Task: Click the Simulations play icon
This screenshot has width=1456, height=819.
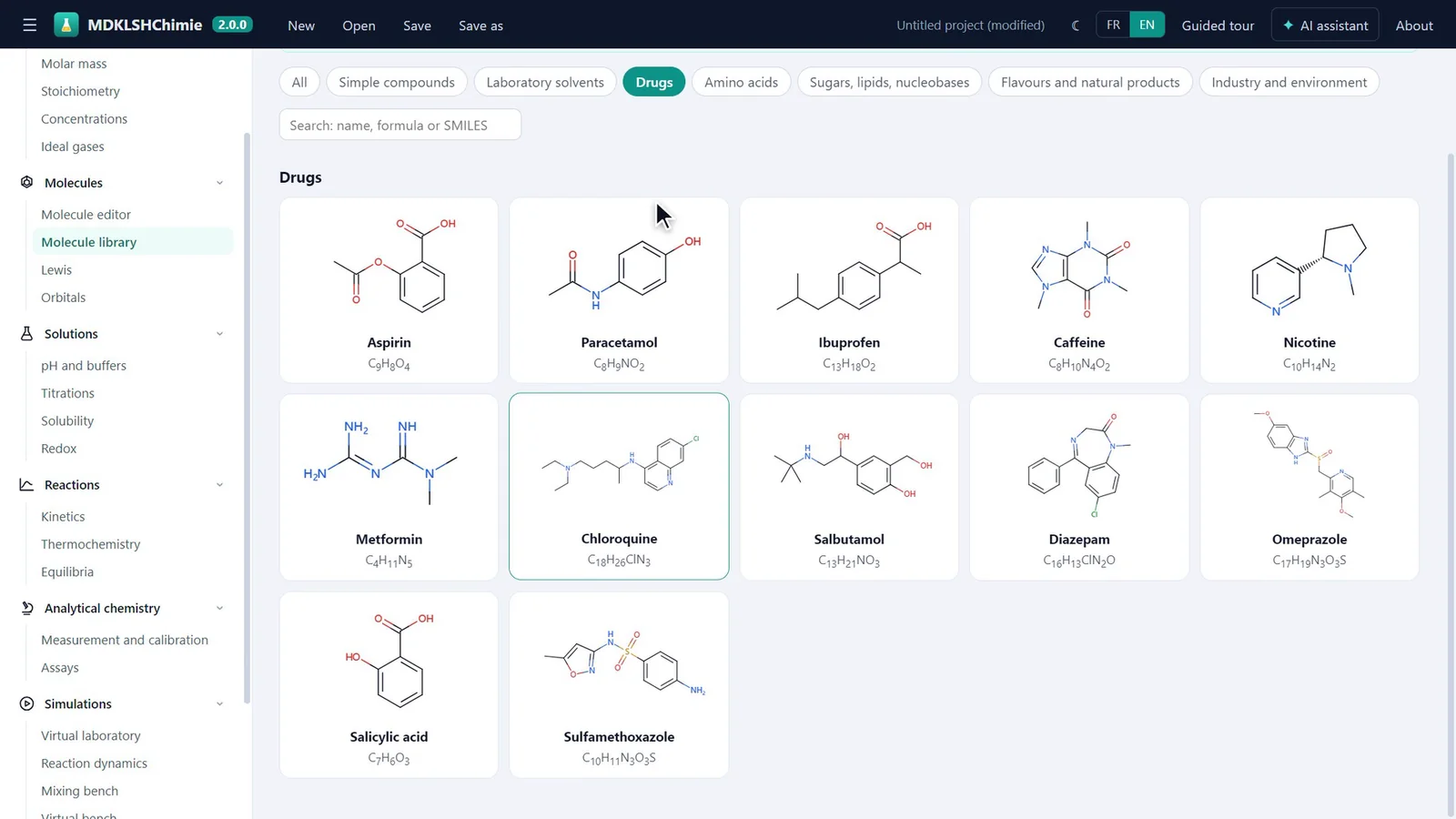Action: tap(26, 703)
